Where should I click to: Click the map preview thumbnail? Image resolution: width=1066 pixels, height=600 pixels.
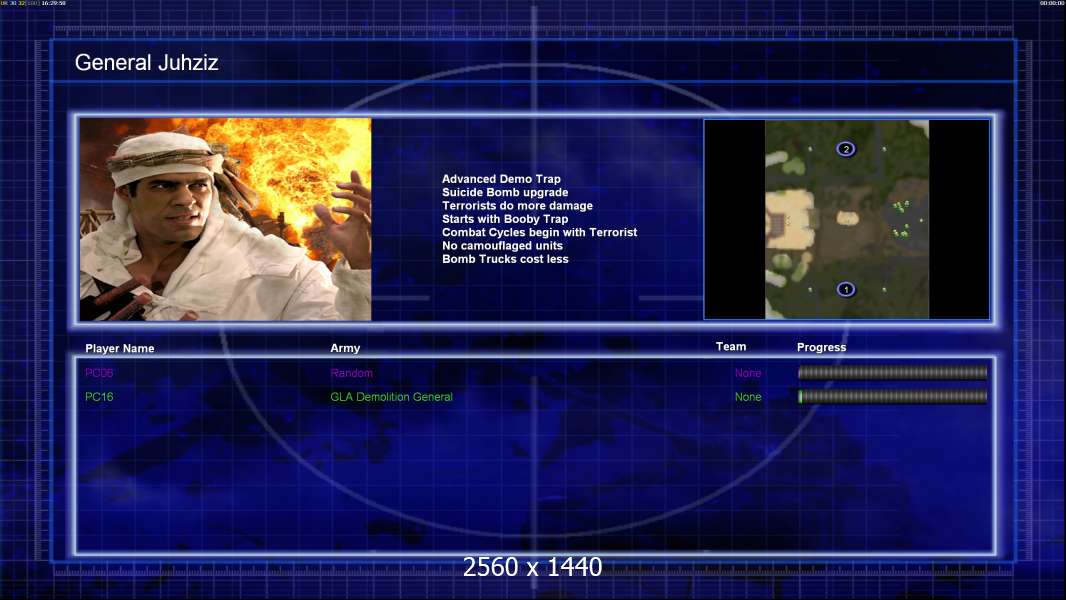tap(846, 219)
